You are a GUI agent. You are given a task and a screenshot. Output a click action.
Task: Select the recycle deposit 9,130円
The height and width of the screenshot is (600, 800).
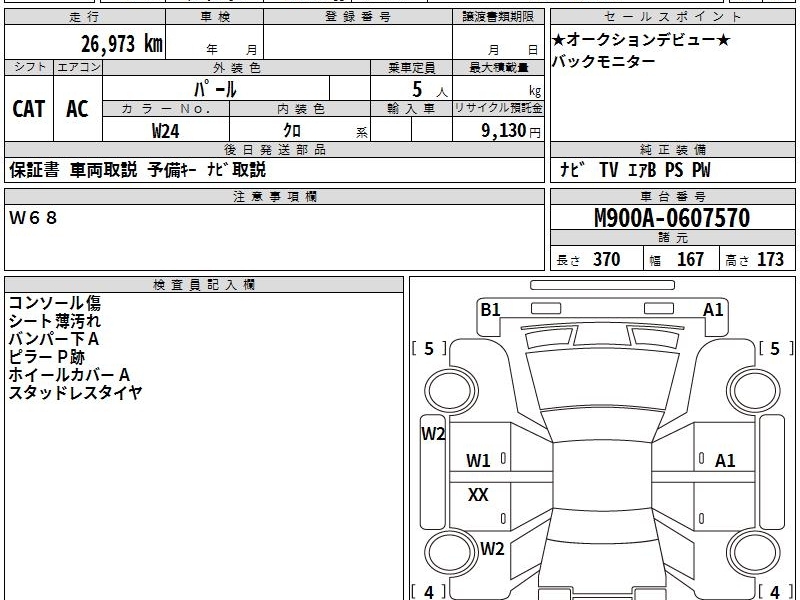(511, 131)
